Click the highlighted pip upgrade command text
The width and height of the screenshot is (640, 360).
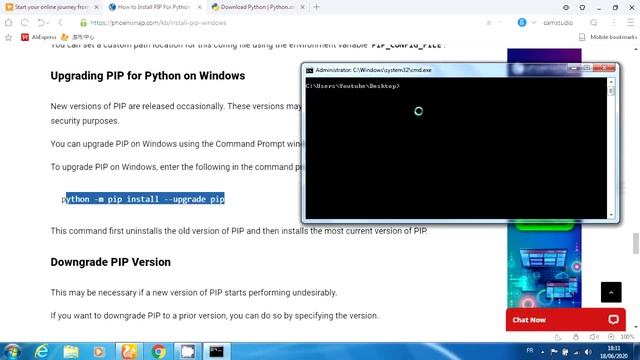145,199
